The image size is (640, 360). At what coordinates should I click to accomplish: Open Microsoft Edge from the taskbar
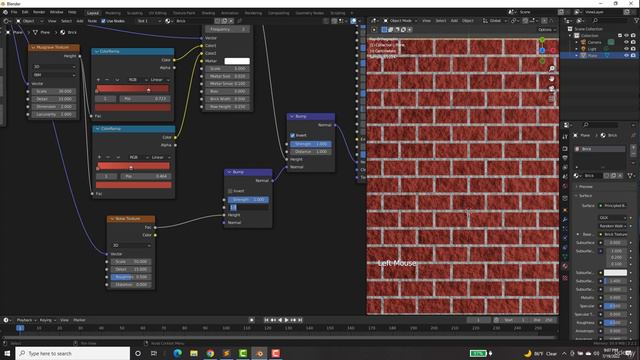[178, 353]
